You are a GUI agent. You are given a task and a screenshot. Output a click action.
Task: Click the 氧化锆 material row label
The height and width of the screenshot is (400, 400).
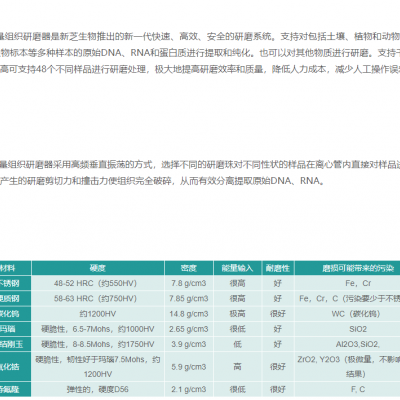(15, 367)
